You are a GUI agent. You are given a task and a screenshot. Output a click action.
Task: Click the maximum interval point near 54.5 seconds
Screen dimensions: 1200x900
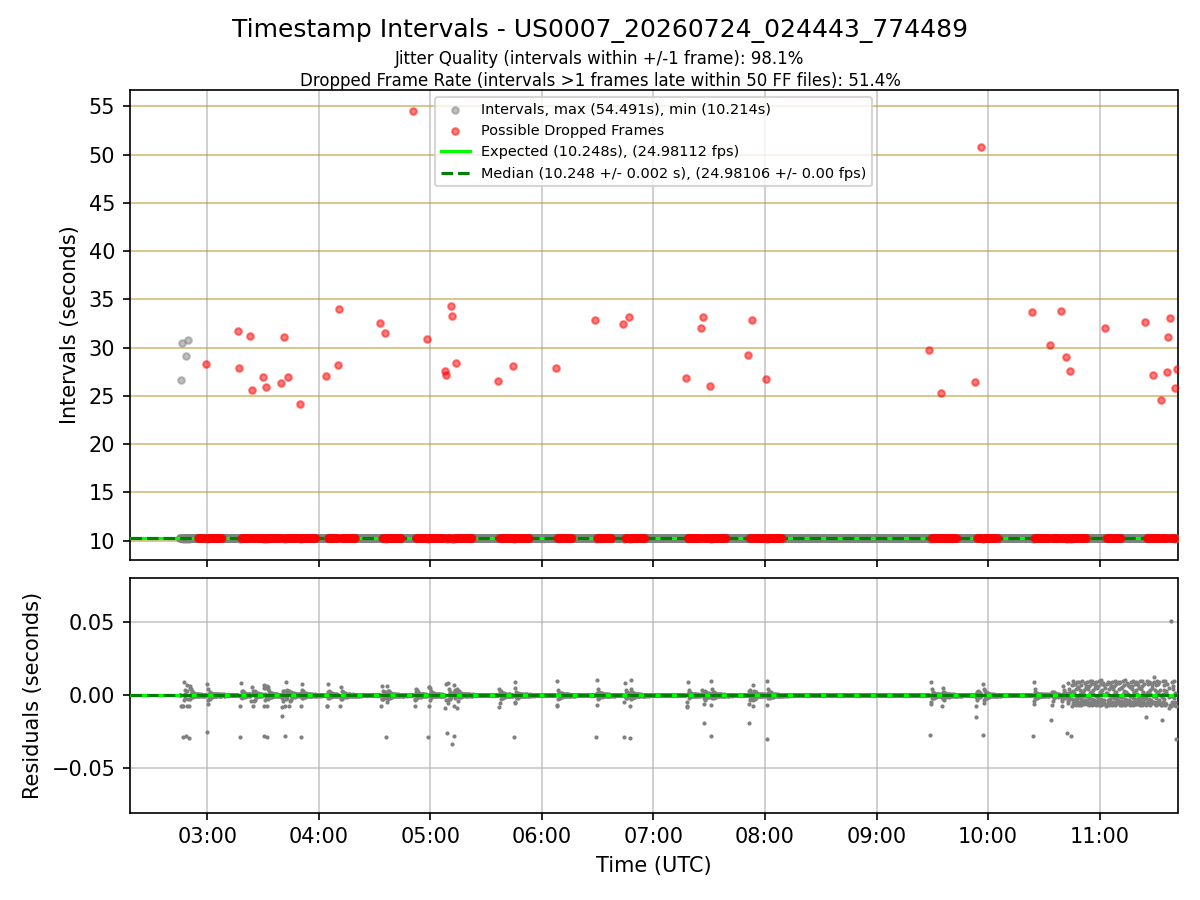tap(413, 111)
